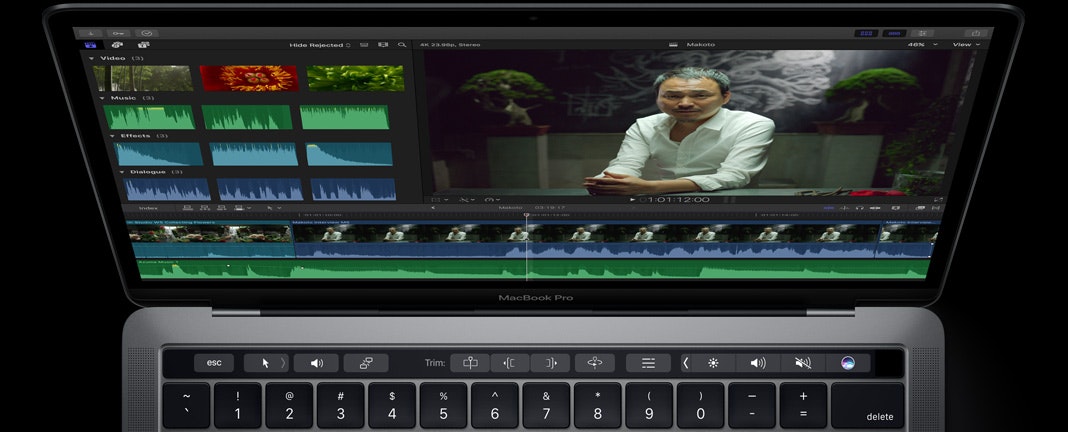Click the timeline playhead marker

coord(526,215)
